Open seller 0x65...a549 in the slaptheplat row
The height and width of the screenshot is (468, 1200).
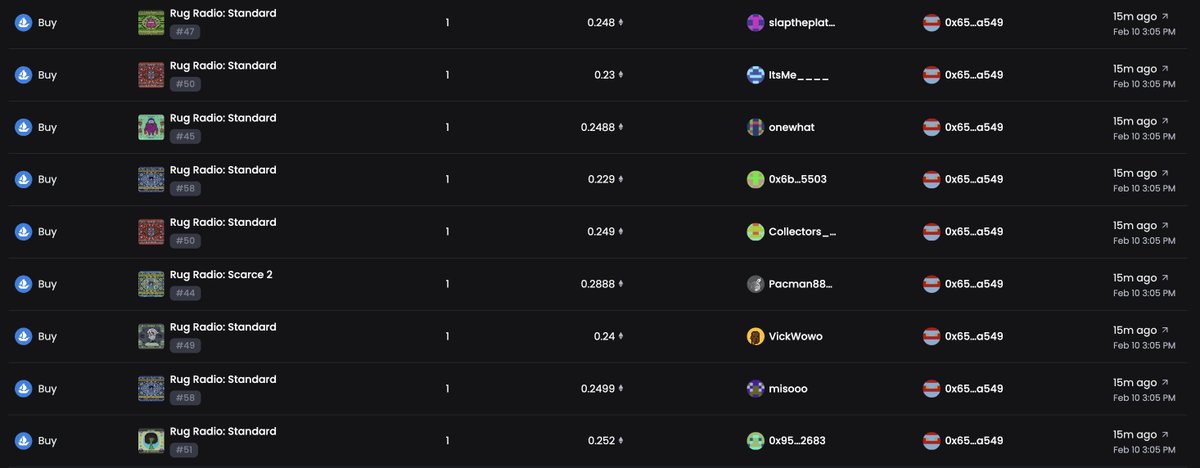(974, 23)
